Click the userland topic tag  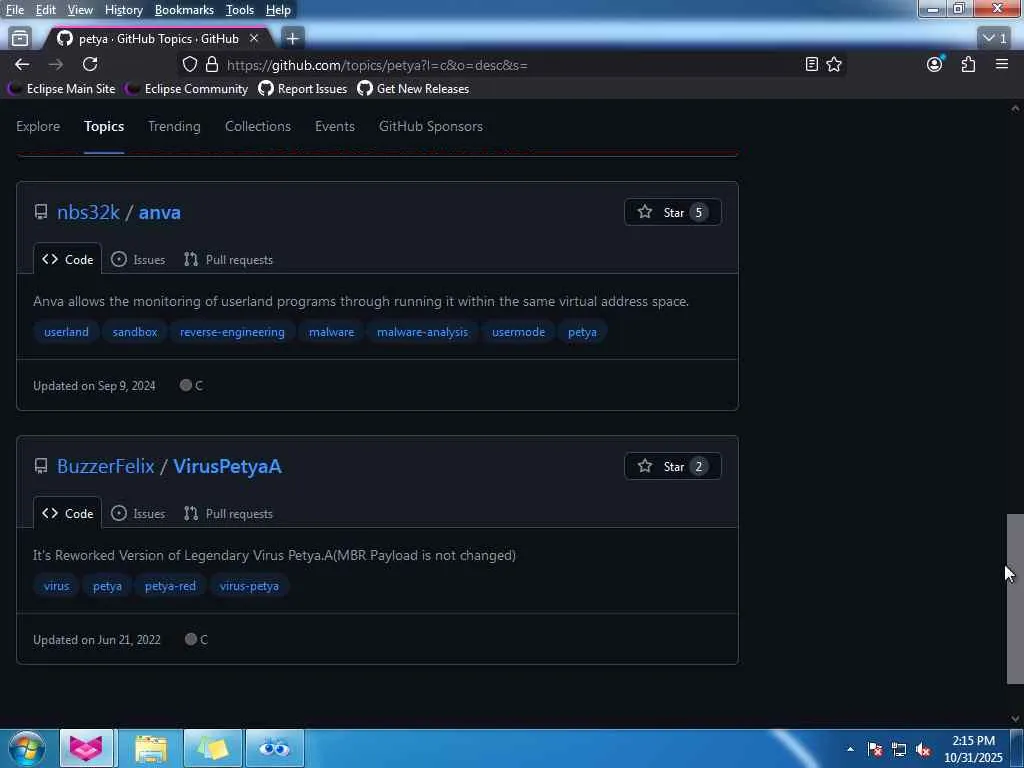pyautogui.click(x=66, y=332)
